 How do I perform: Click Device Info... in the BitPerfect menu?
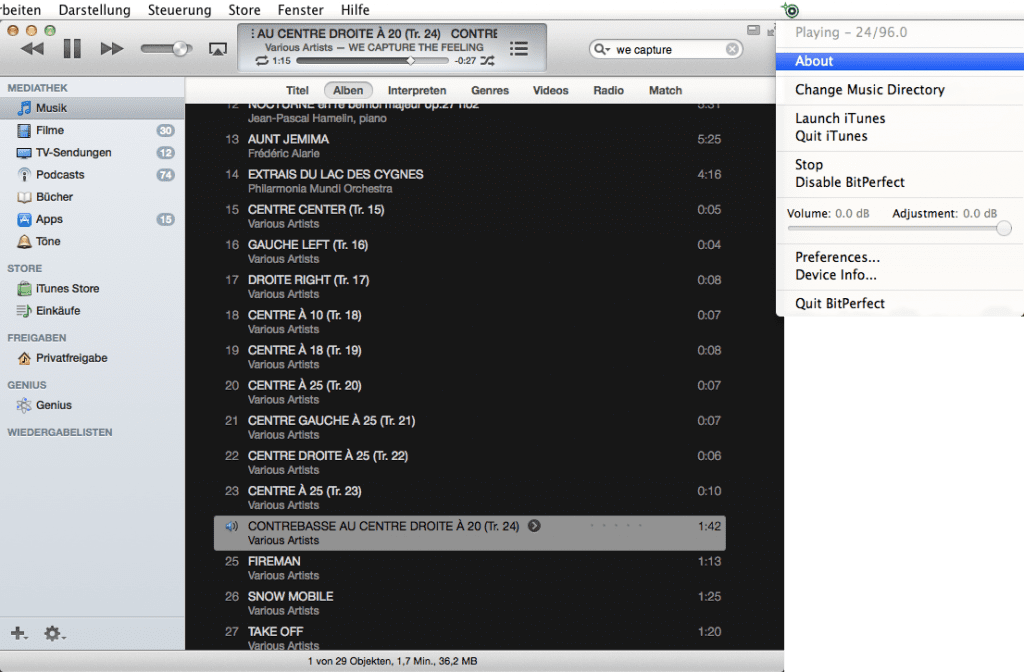coord(835,275)
